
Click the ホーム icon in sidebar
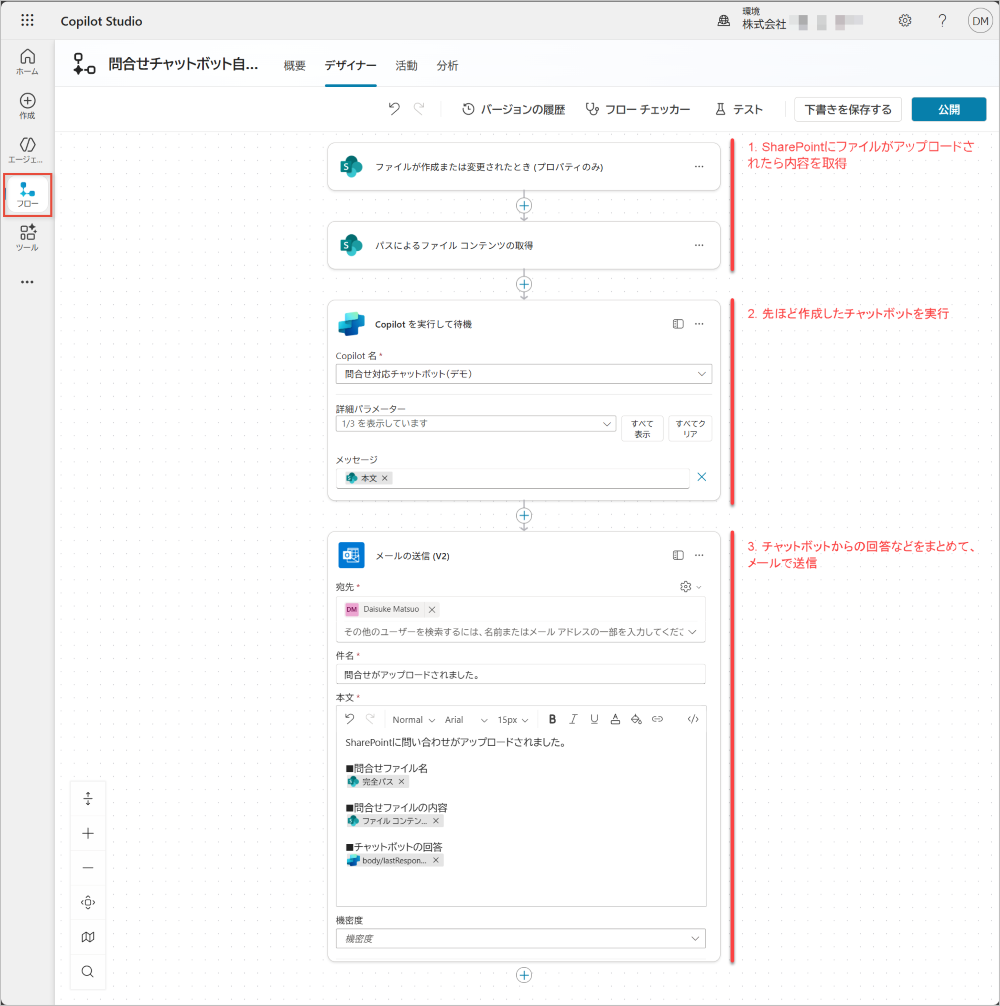[27, 62]
